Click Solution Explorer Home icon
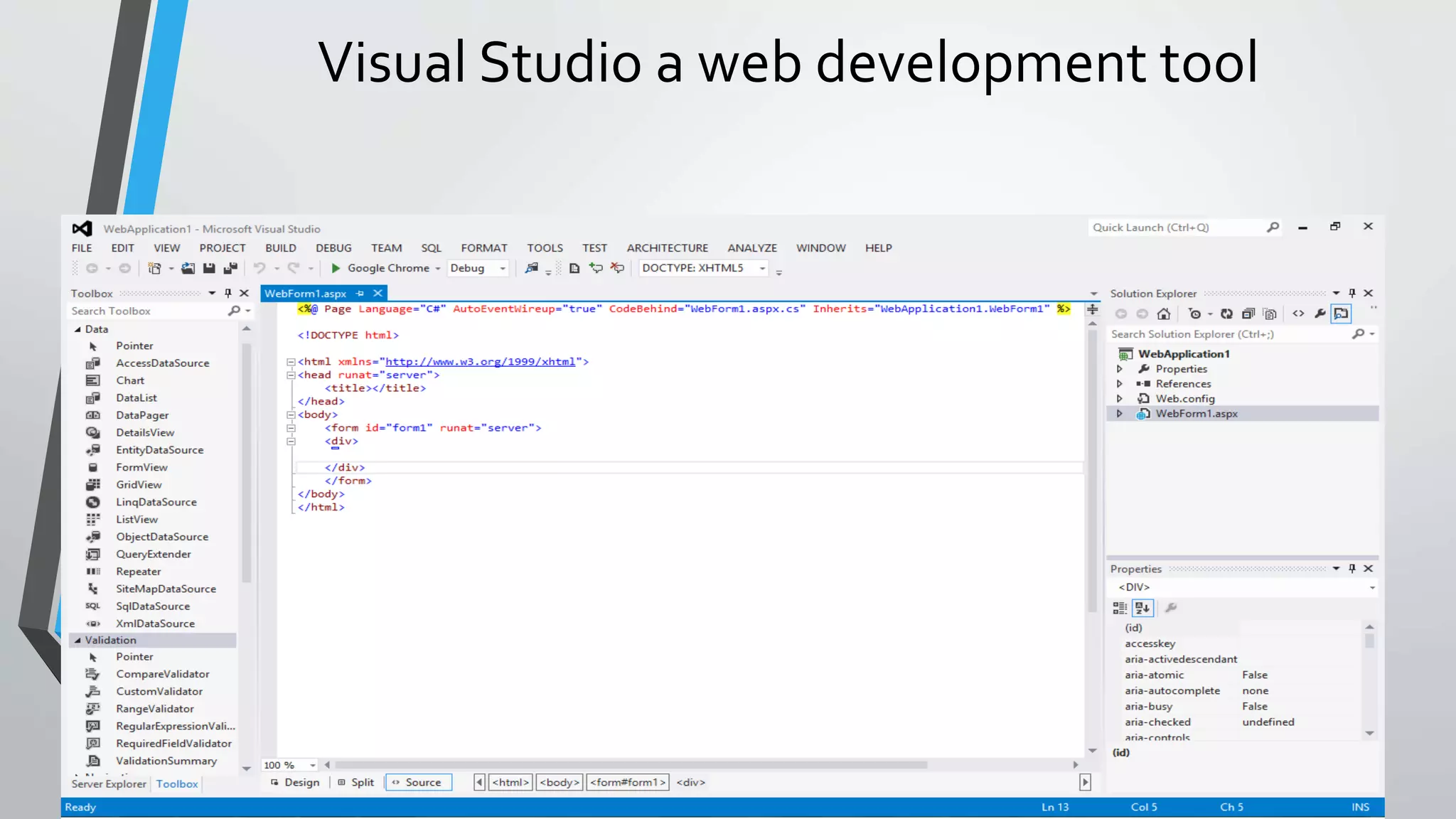Viewport: 1456px width, 819px height. [x=1164, y=314]
